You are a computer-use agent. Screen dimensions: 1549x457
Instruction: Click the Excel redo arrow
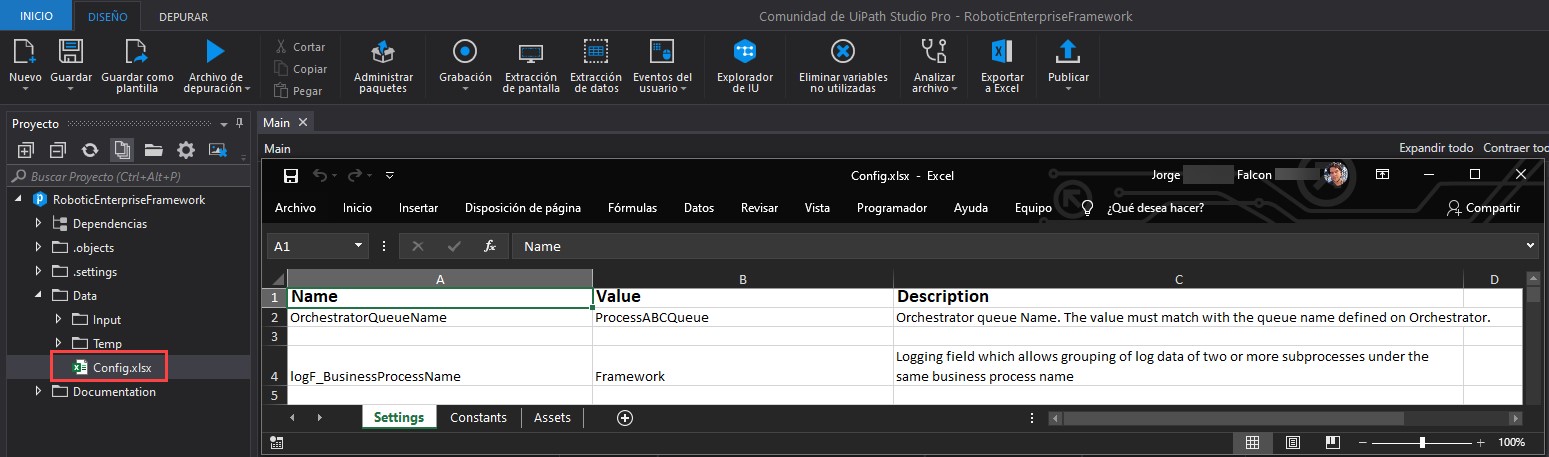[x=354, y=175]
